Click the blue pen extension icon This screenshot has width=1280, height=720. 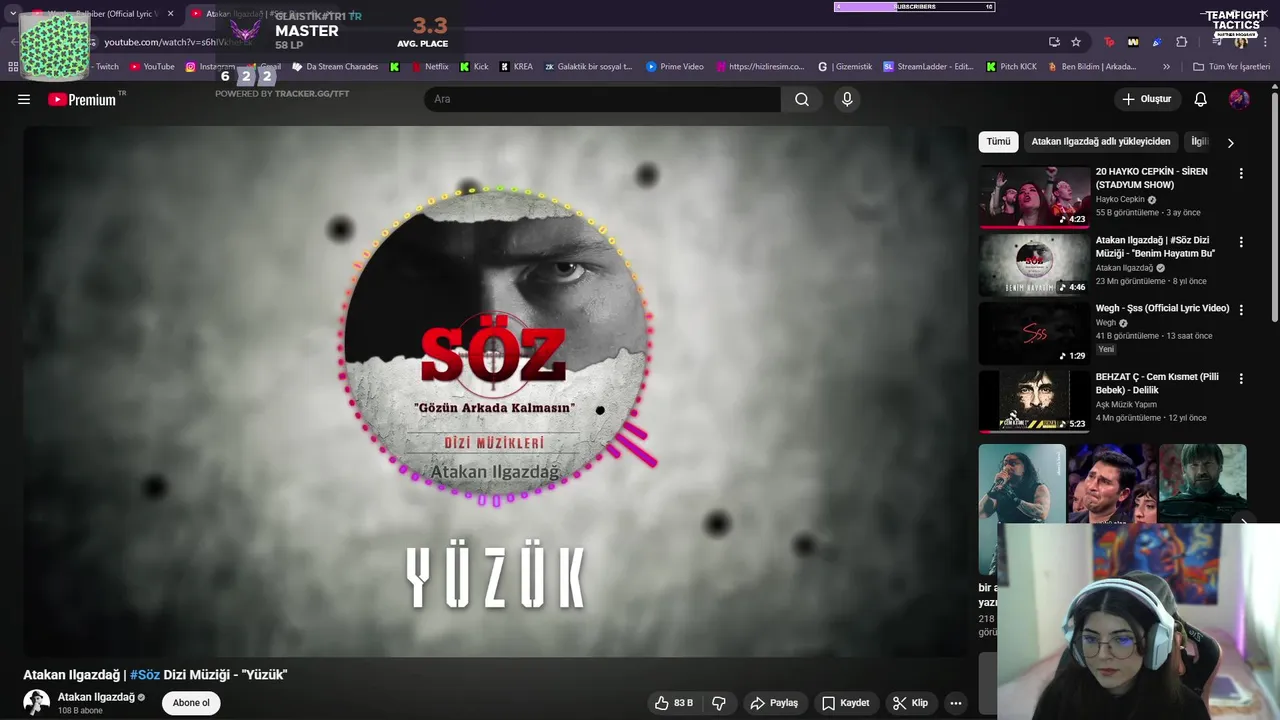[1157, 42]
